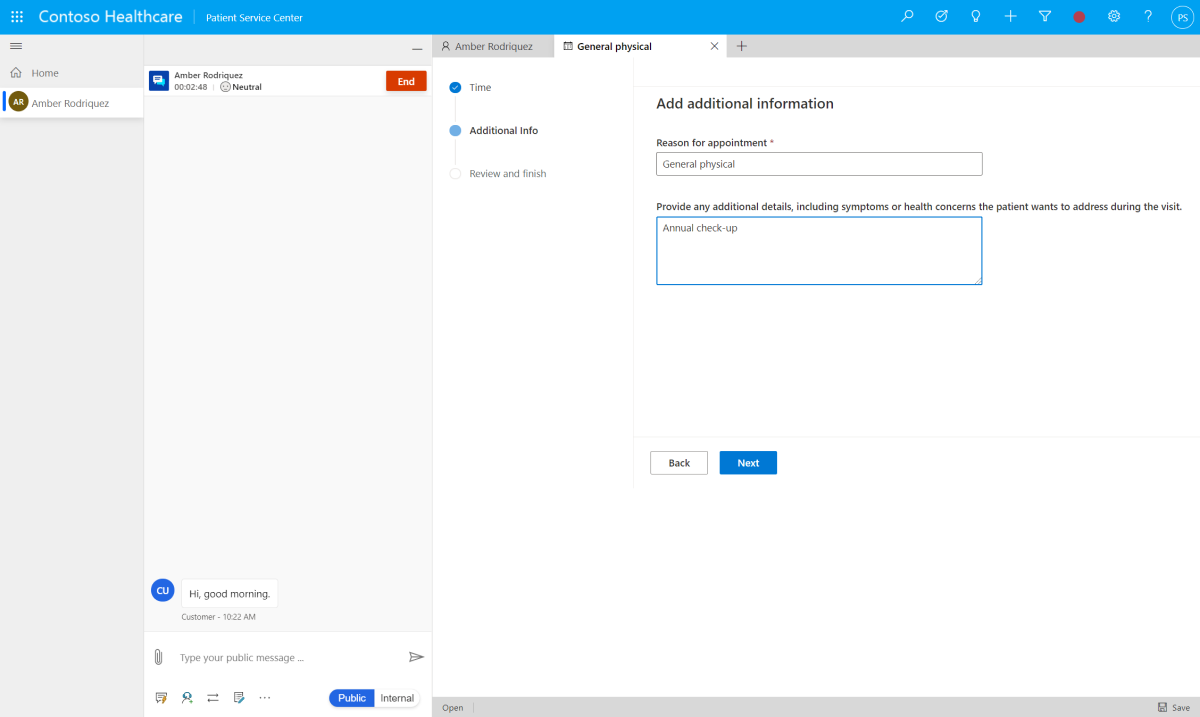Close the General physical tab
Image resolution: width=1200 pixels, height=717 pixels.
point(714,46)
